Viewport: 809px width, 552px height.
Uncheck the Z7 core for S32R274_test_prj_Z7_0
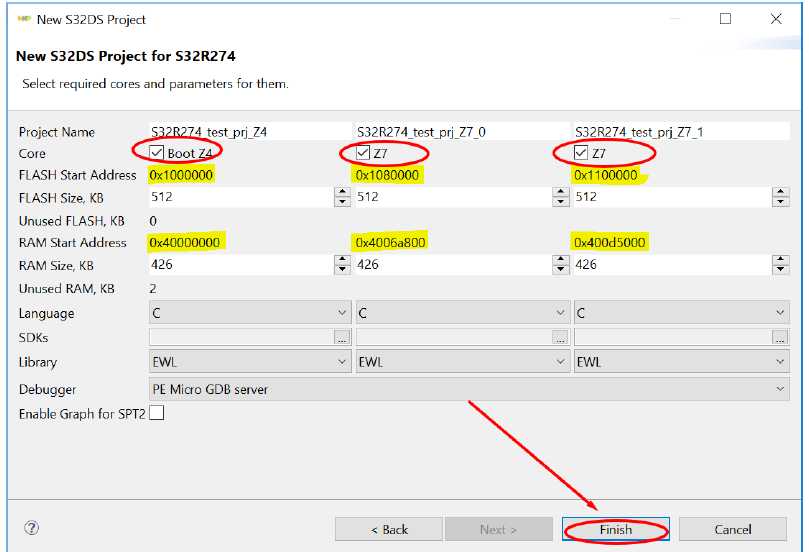tap(363, 153)
